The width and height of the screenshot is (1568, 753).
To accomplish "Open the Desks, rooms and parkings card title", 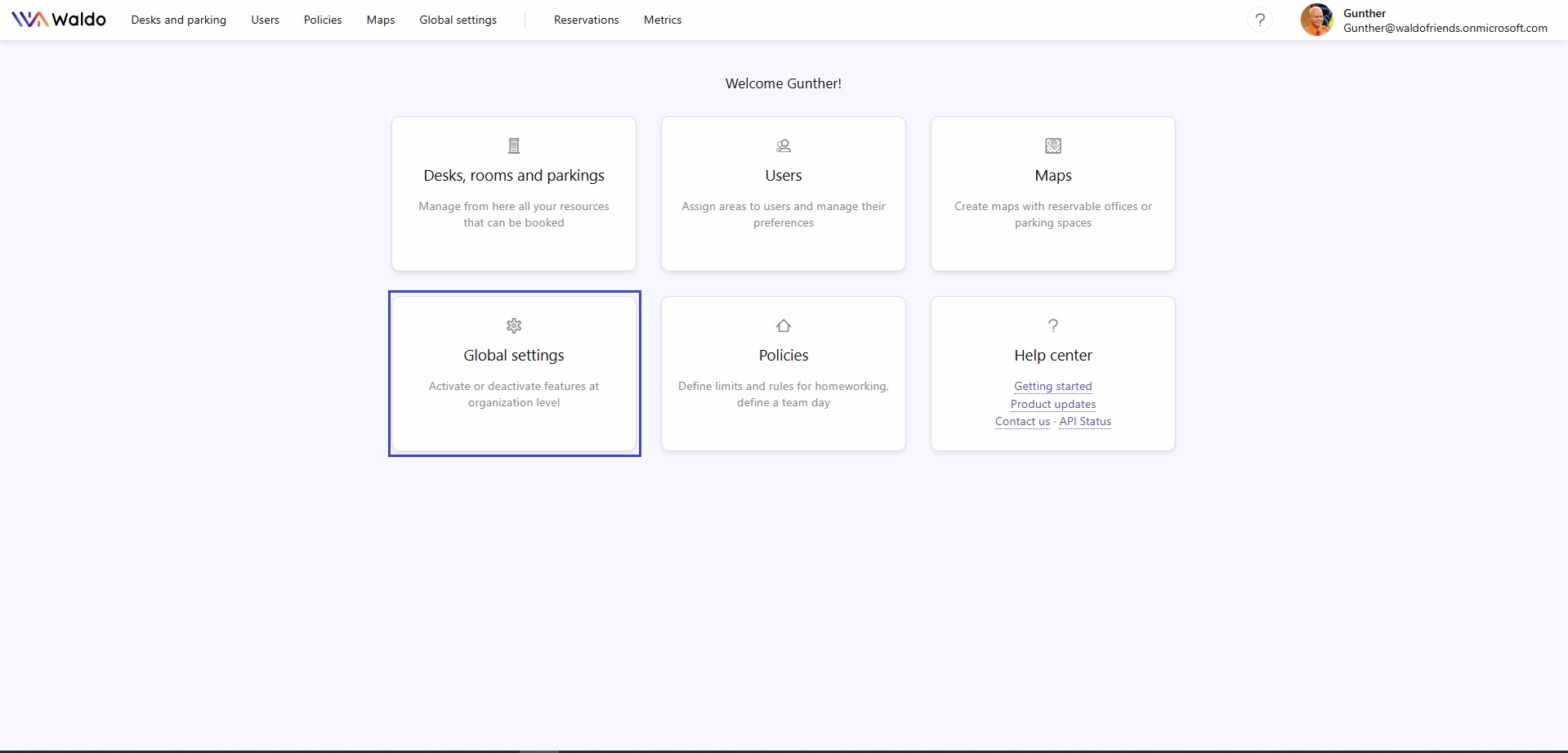I will pyautogui.click(x=514, y=175).
